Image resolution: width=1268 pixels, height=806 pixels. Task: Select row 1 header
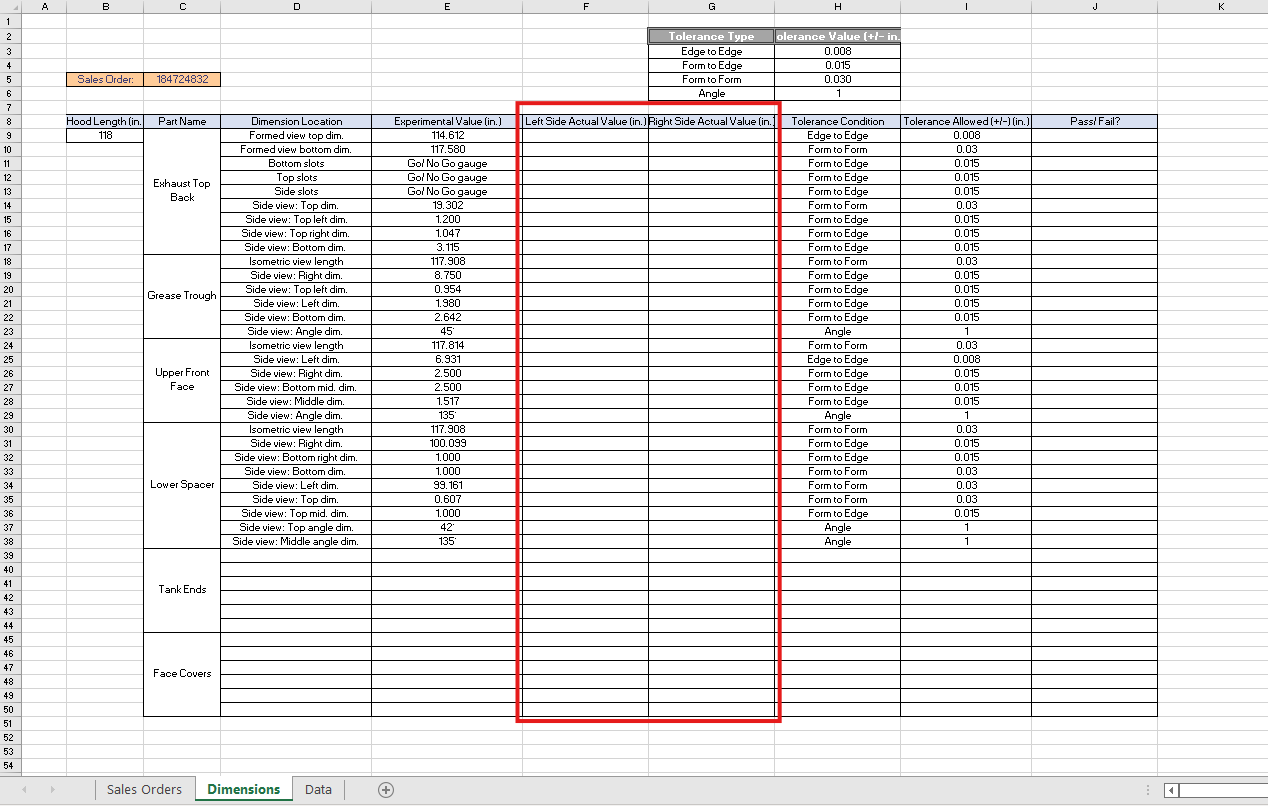9,21
